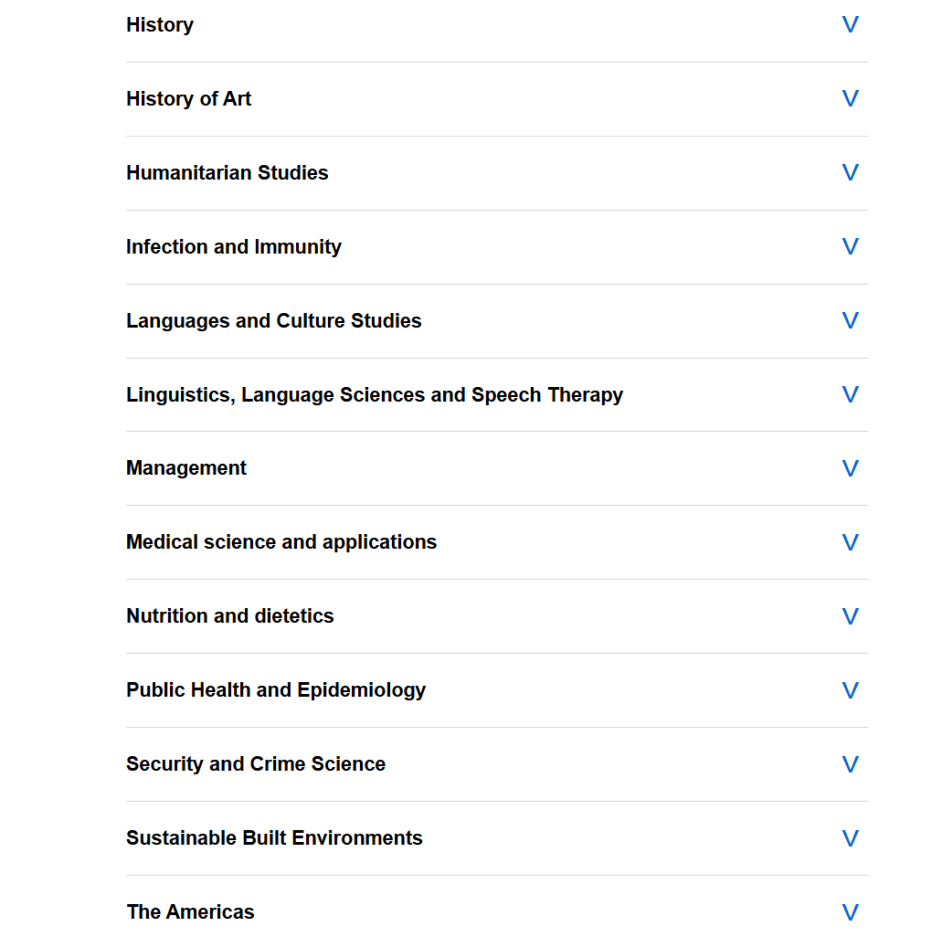Select the History of Art heading
Screen dimensions: 925x941
[188, 99]
